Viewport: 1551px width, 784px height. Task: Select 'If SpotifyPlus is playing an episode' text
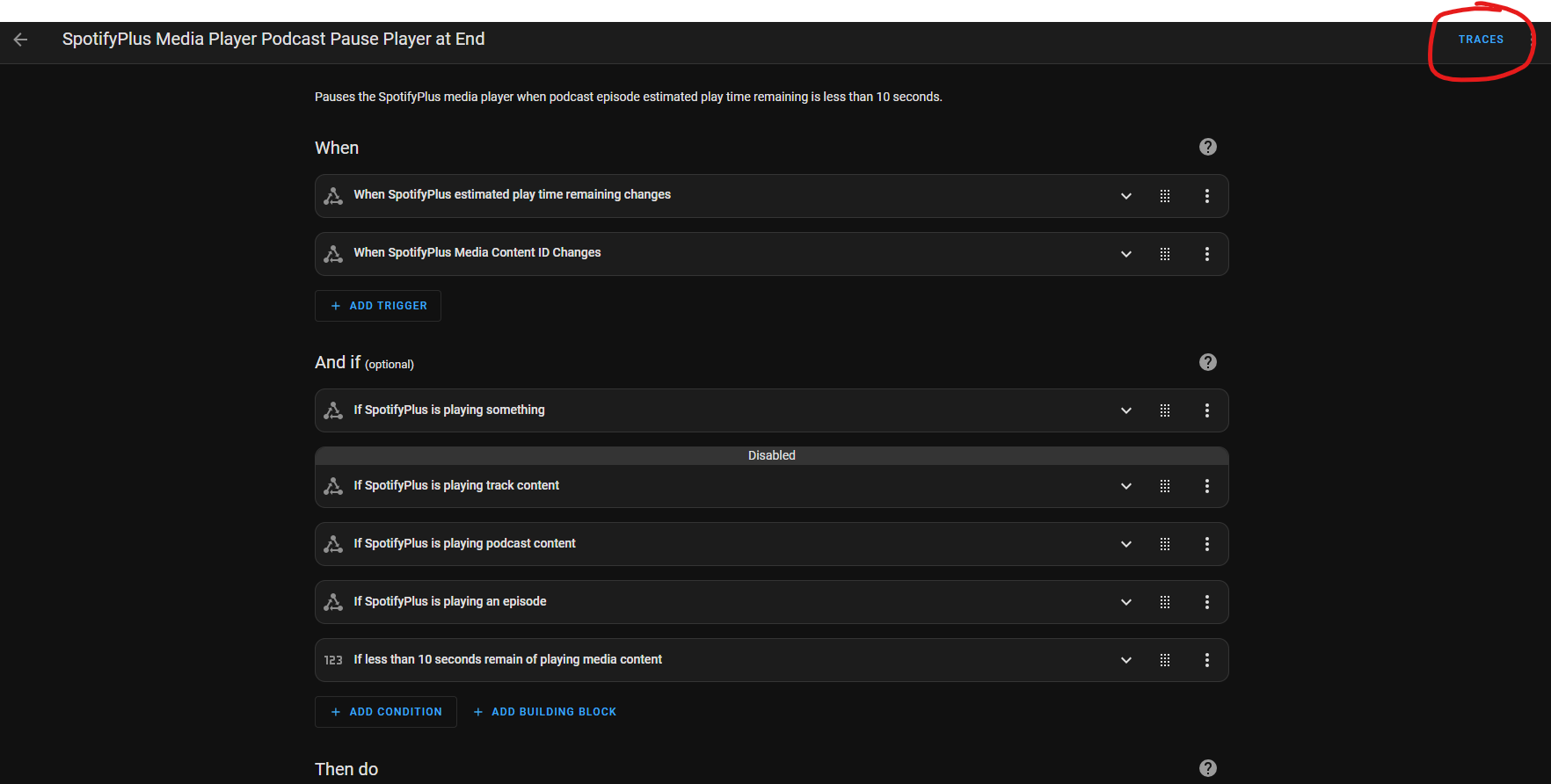pos(450,601)
